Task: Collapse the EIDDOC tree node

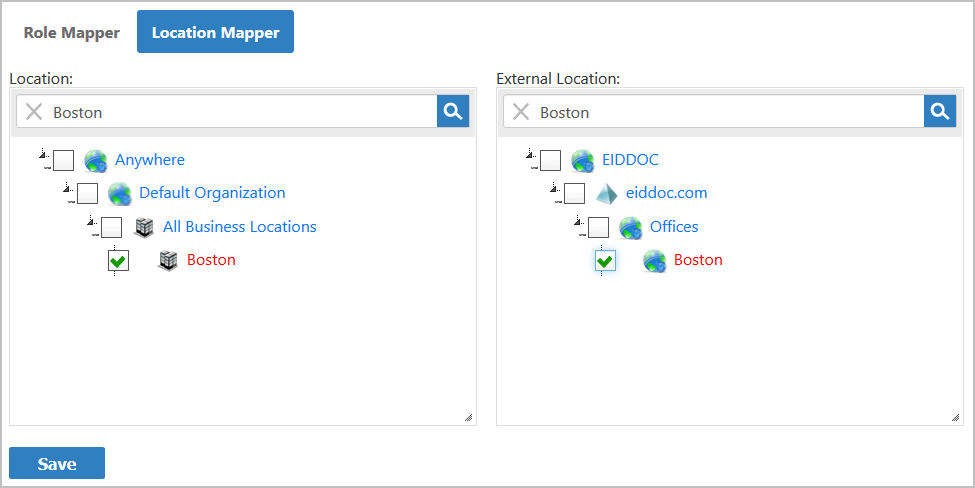Action: coord(530,156)
